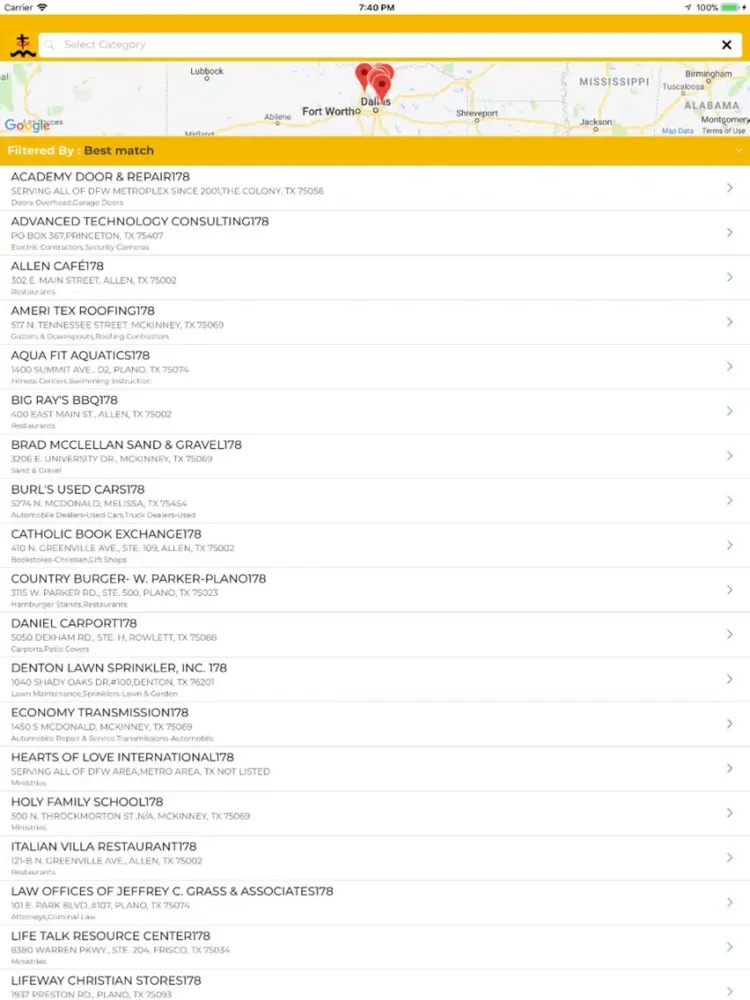Select BURL'S USED CARS178 listing title
This screenshot has width=750, height=1000.
(78, 489)
